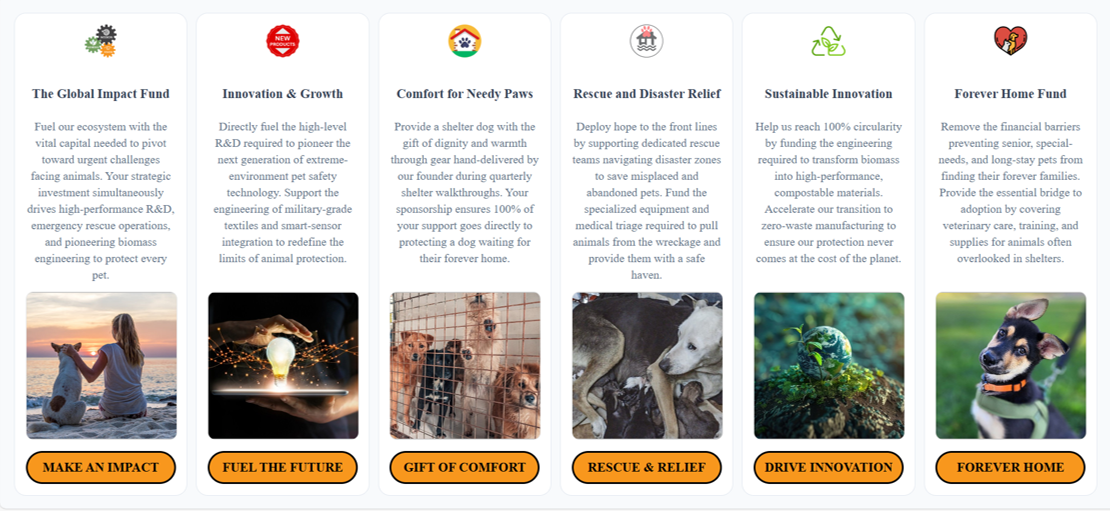Click the gears icon above Global Impact Fund
Viewport: 1110px width, 511px height.
101,41
